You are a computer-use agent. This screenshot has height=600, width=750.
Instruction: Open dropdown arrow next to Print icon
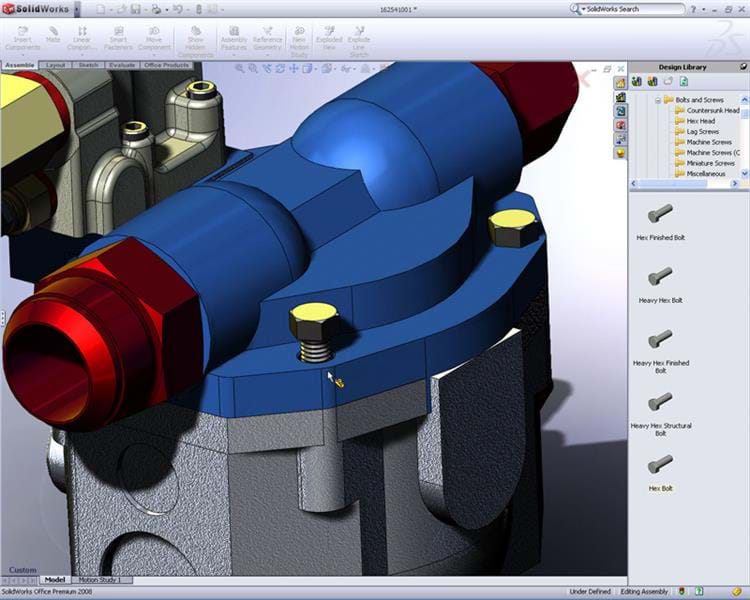167,10
